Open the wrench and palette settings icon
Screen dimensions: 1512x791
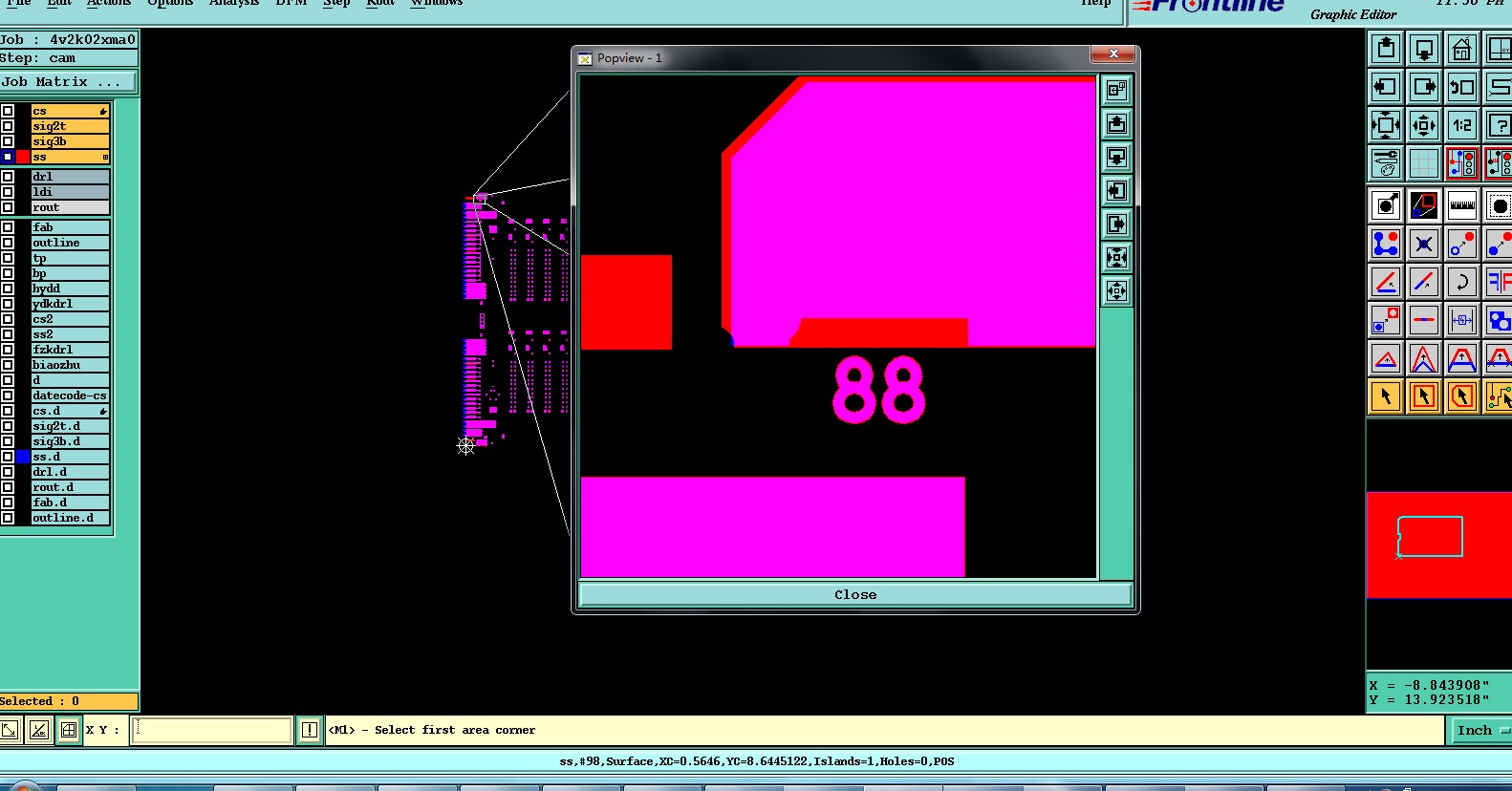[1386, 163]
